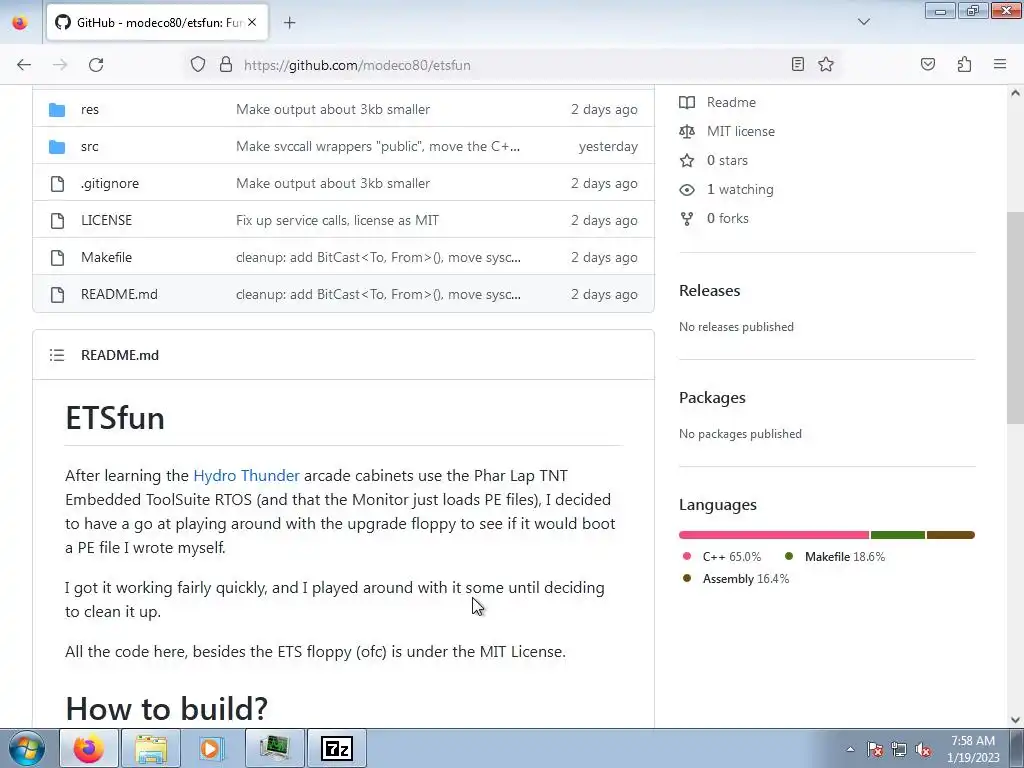Open README.md in file list
The height and width of the screenshot is (768, 1024).
[120, 295]
